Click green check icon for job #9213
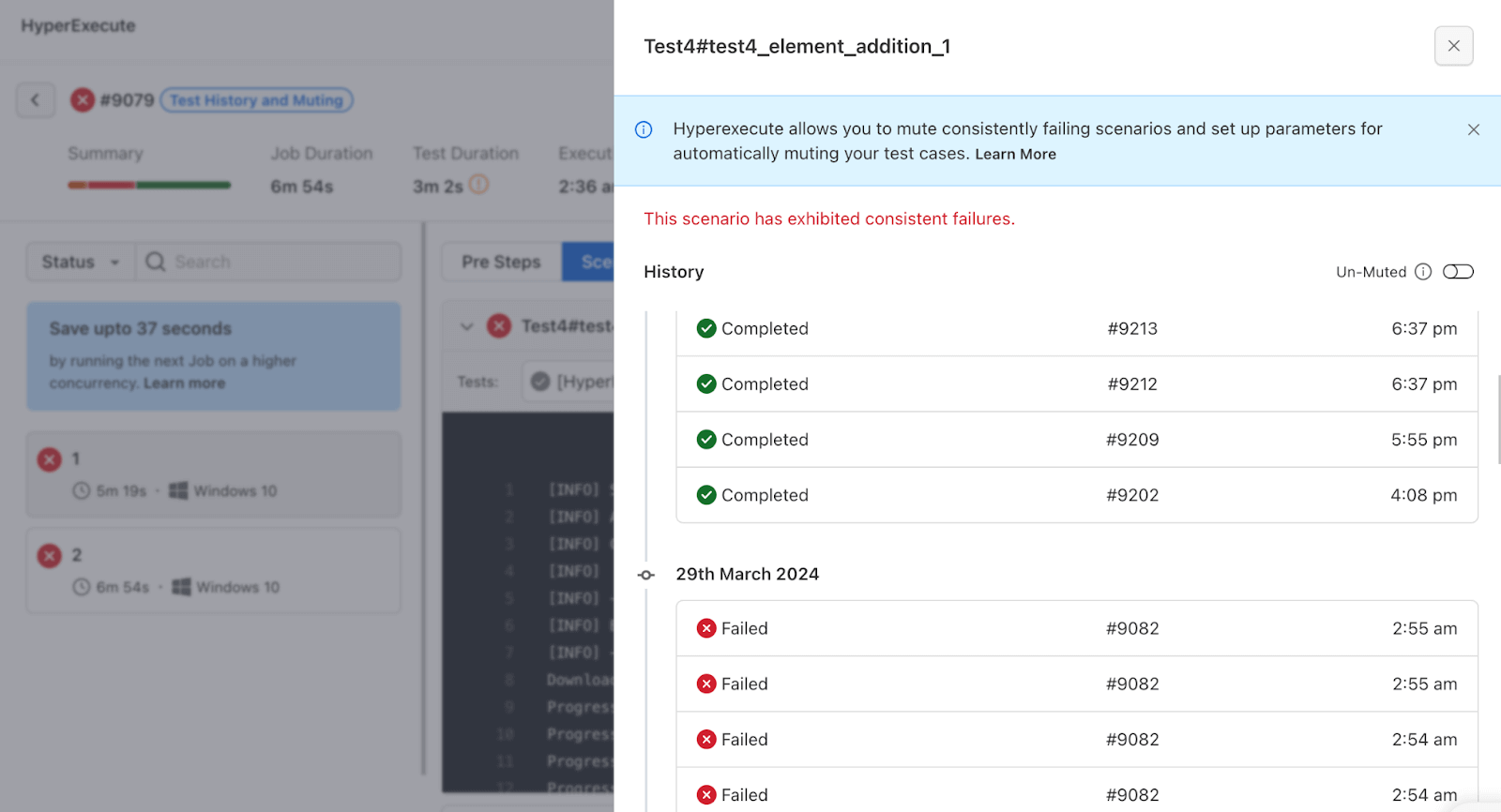Image resolution: width=1501 pixels, height=812 pixels. pos(706,328)
